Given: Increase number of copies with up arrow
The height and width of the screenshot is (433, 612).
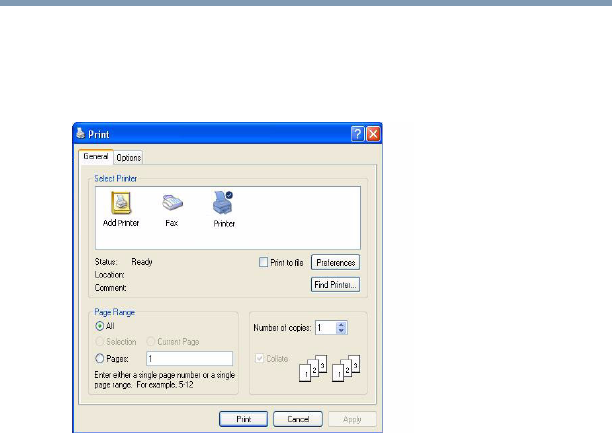Looking at the screenshot, I should pos(342,324).
